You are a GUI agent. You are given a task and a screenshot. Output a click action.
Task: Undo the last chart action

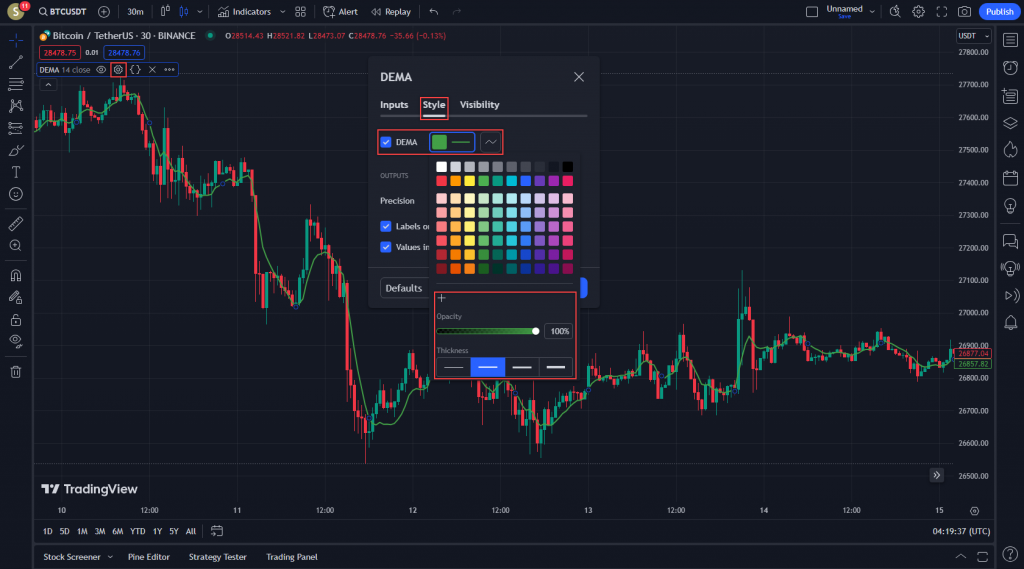click(x=434, y=12)
